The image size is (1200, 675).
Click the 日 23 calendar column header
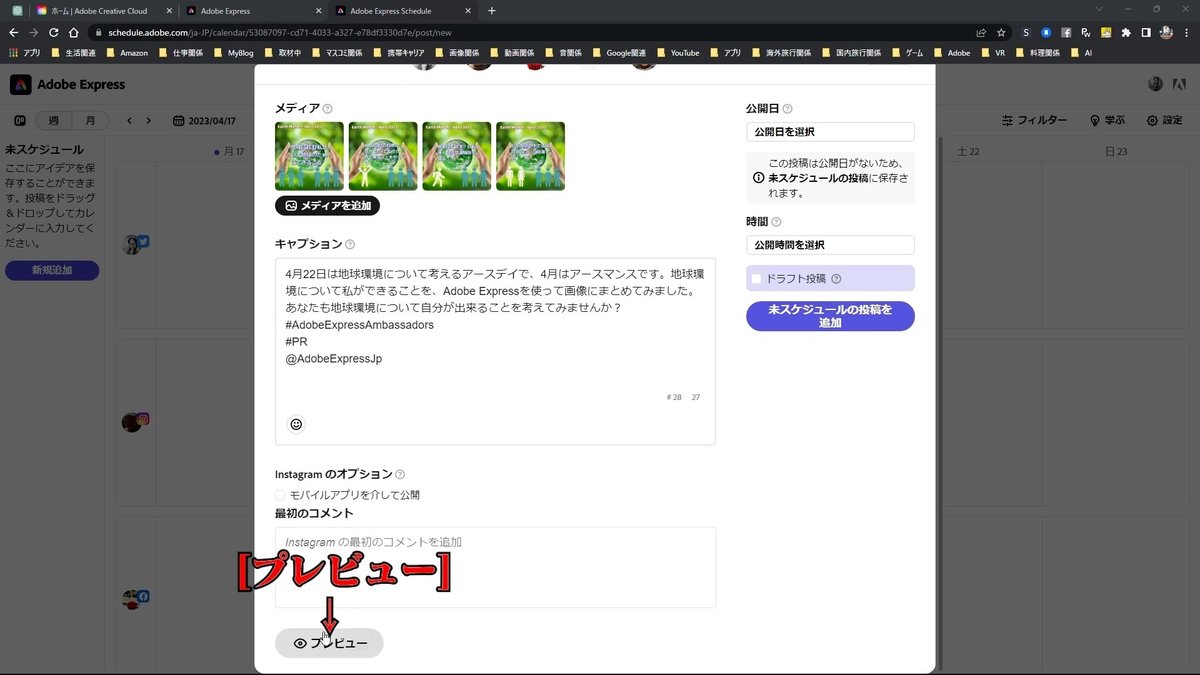click(x=1115, y=152)
